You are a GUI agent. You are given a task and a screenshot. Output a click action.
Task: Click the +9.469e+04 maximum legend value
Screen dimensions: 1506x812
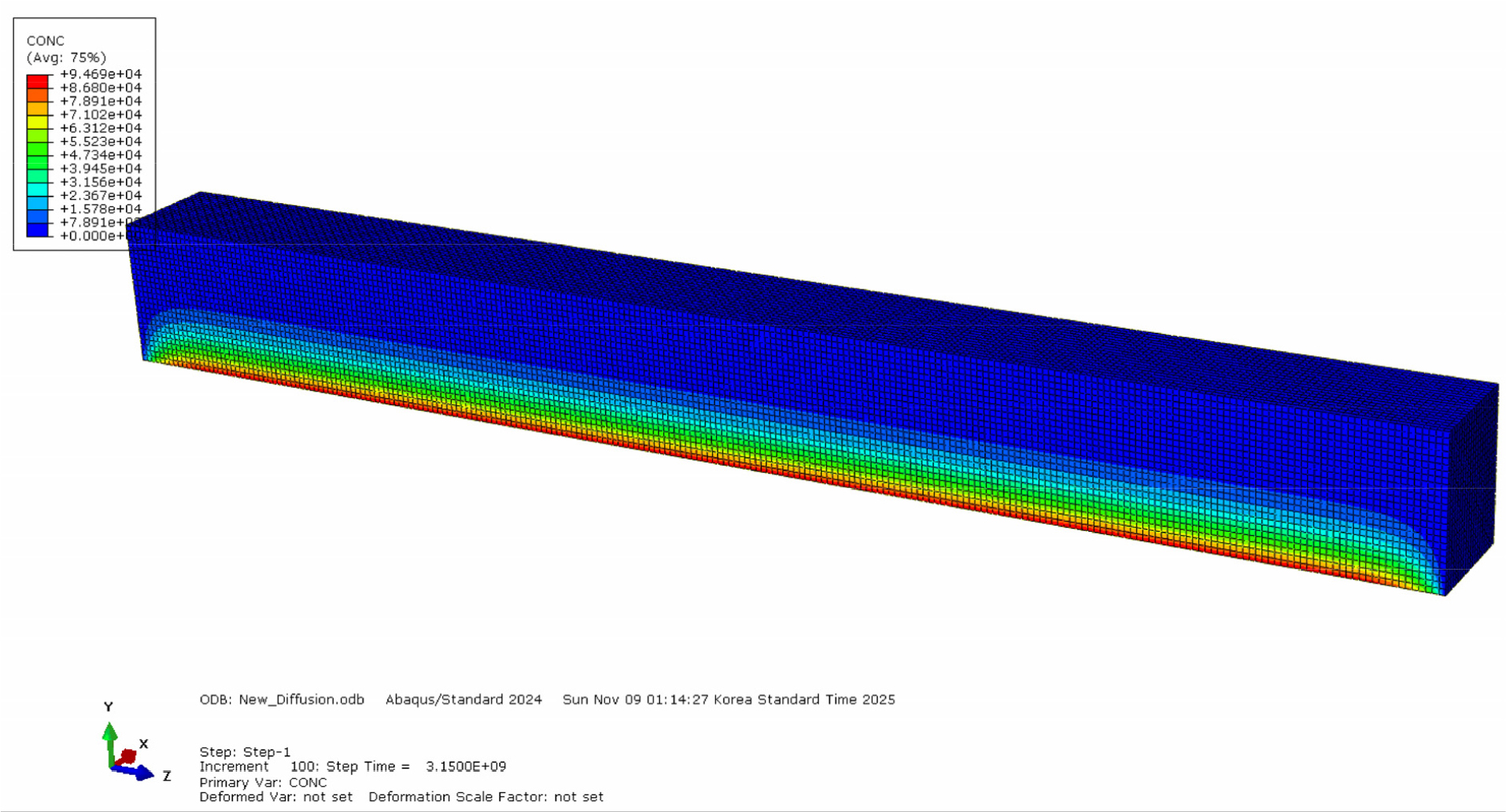[x=101, y=74]
